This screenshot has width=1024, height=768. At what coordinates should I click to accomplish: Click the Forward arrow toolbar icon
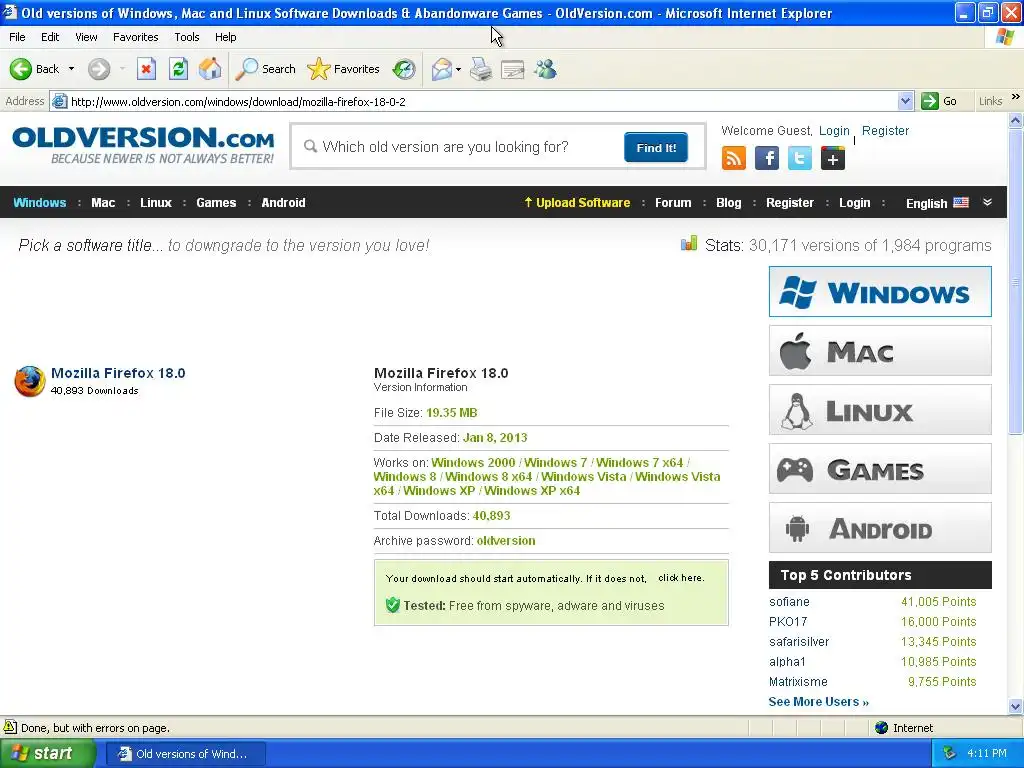99,69
